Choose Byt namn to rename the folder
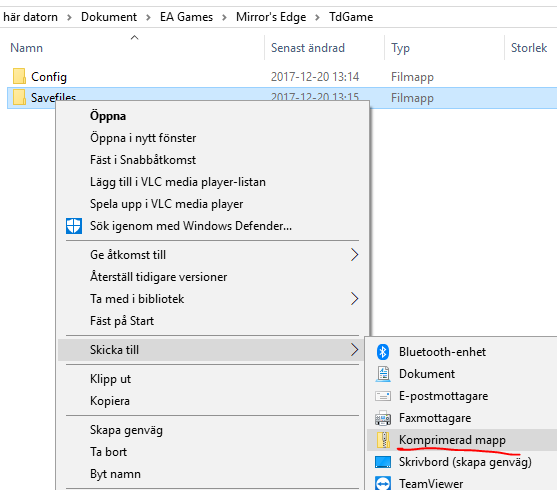557x490 pixels. 115,474
